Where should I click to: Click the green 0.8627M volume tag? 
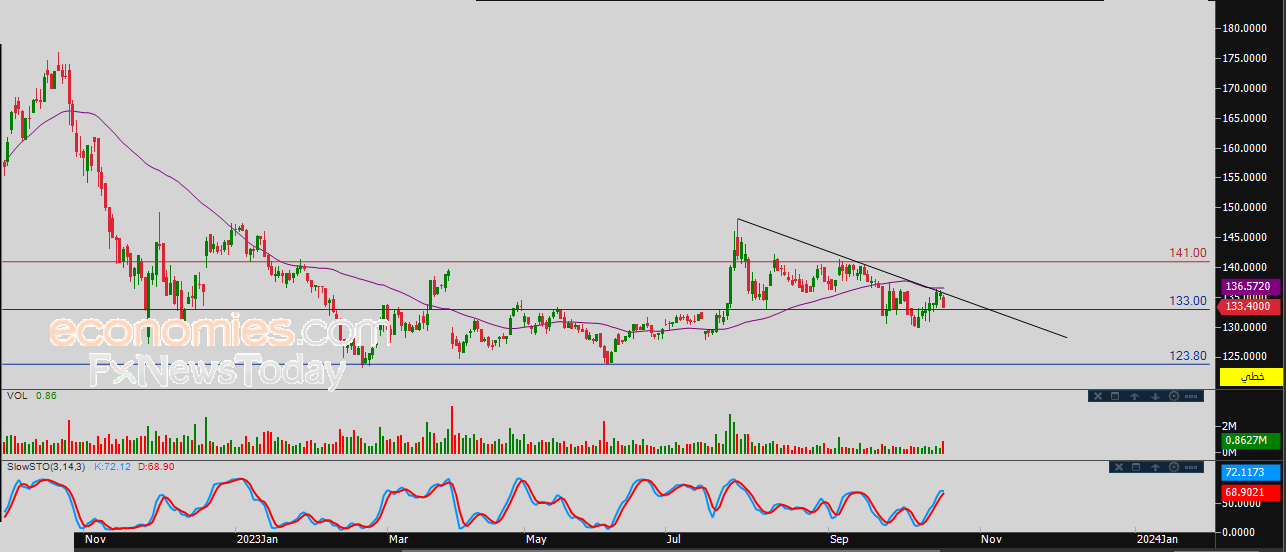(x=1248, y=440)
